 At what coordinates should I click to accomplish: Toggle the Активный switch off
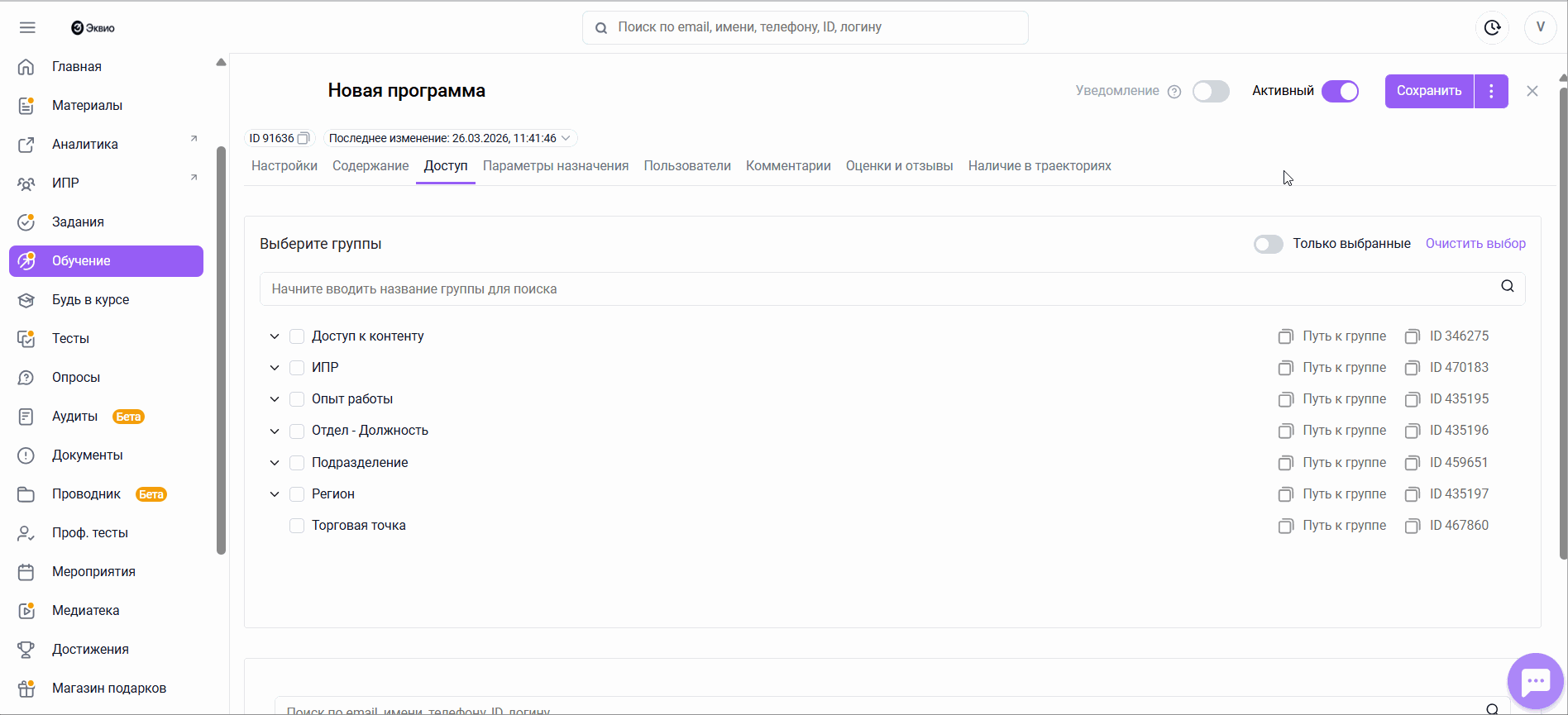[x=1340, y=91]
